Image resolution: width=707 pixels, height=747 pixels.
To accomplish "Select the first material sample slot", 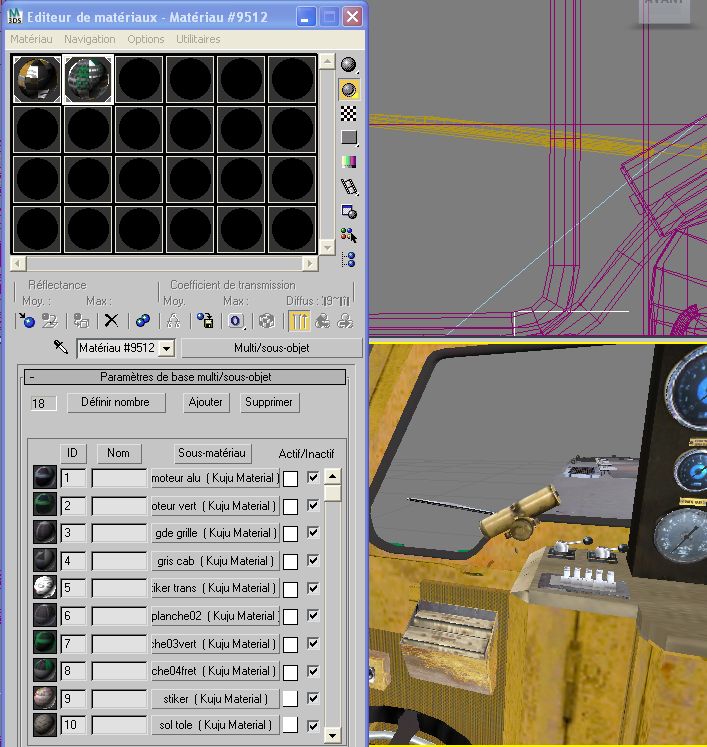I will [x=37, y=79].
